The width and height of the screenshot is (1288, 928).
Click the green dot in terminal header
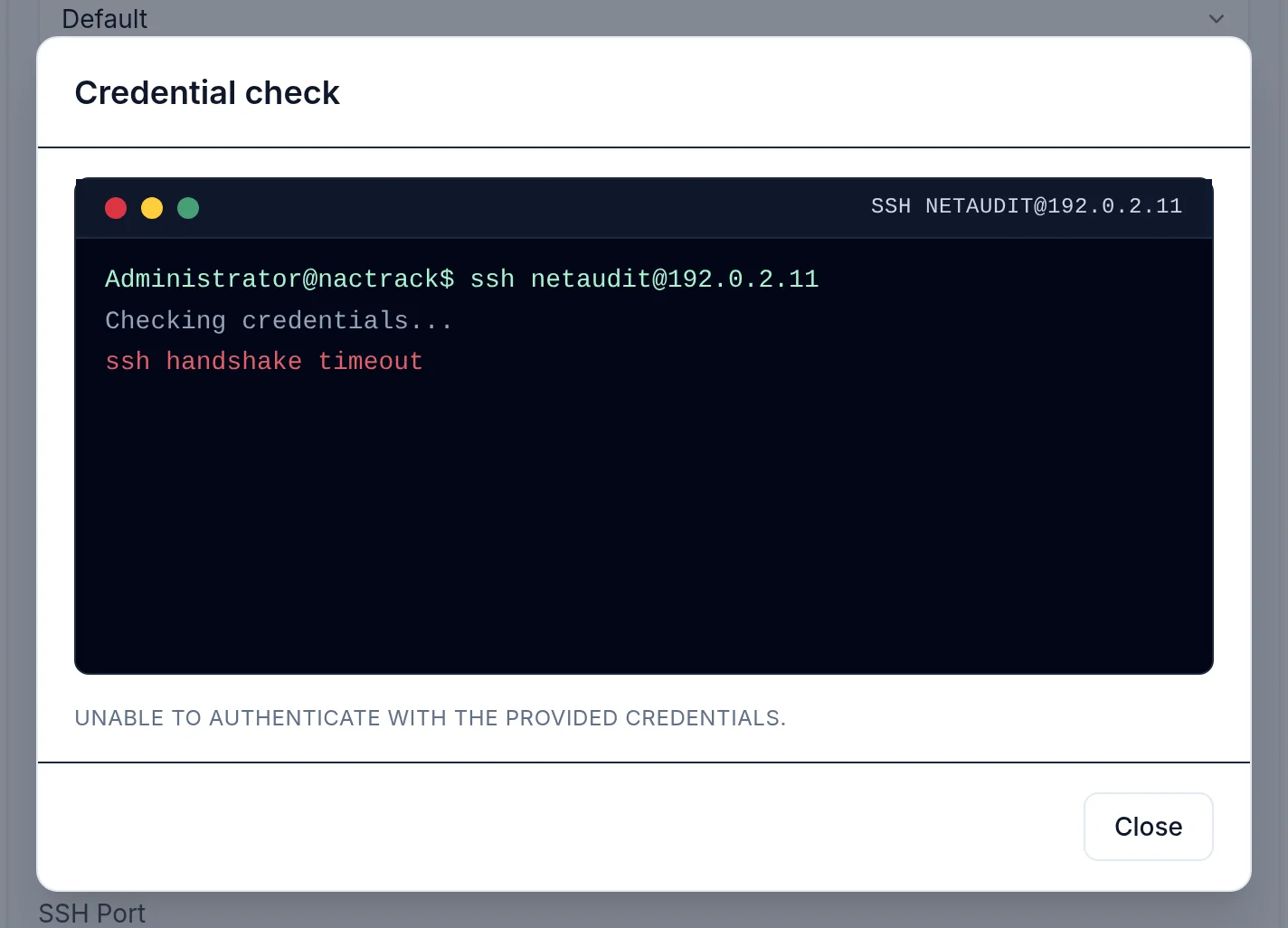click(x=188, y=208)
